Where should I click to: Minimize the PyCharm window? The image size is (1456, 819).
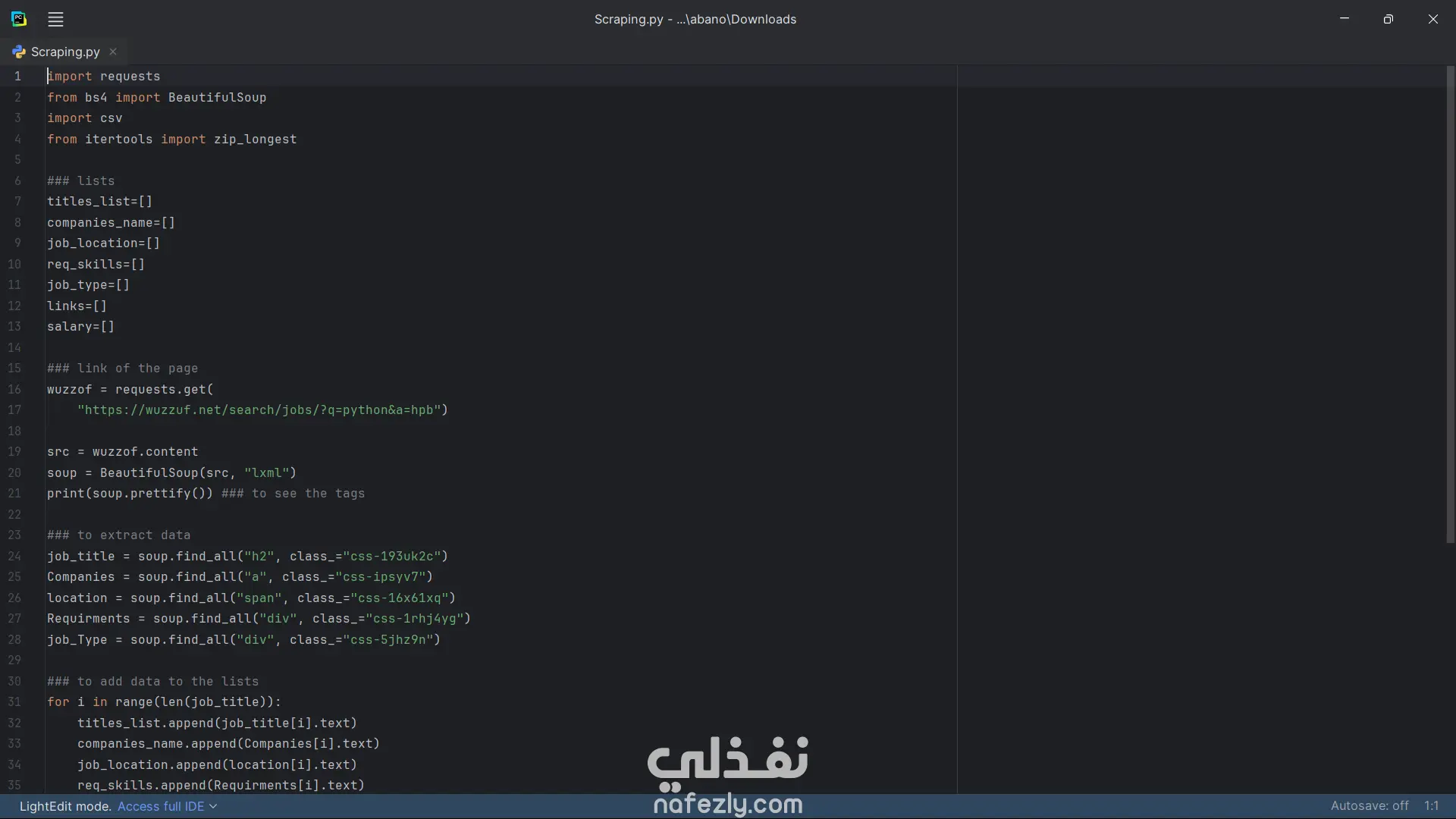(1345, 19)
